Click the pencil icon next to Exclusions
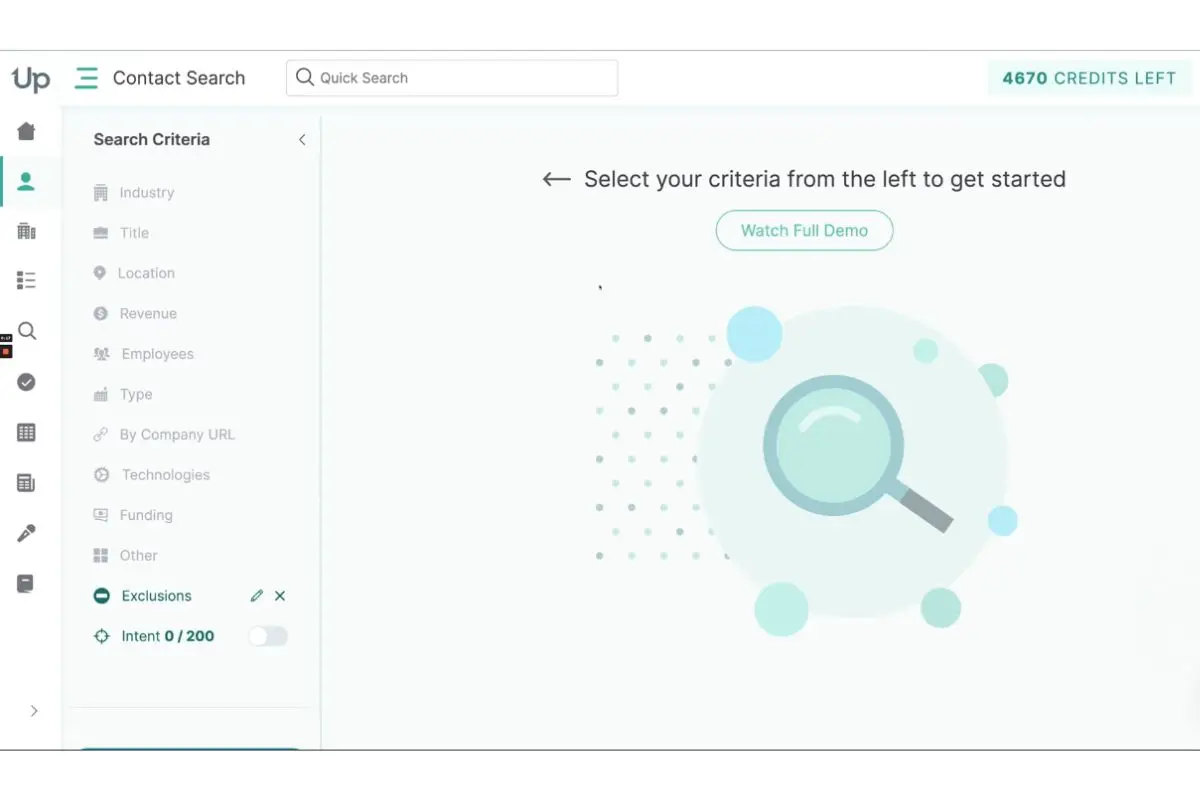1200x800 pixels. (x=256, y=595)
